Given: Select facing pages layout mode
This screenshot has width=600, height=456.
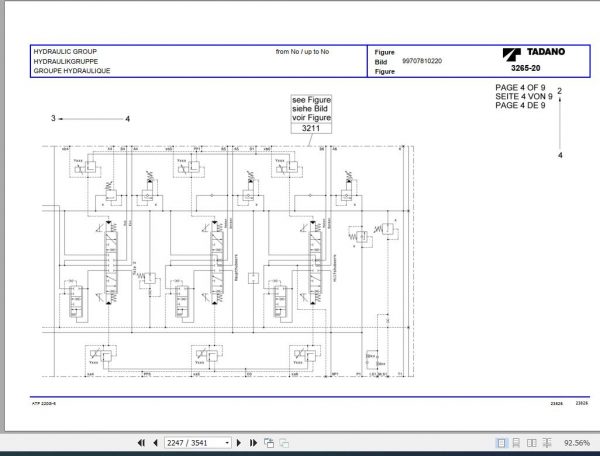Looking at the screenshot, I should click(532, 443).
